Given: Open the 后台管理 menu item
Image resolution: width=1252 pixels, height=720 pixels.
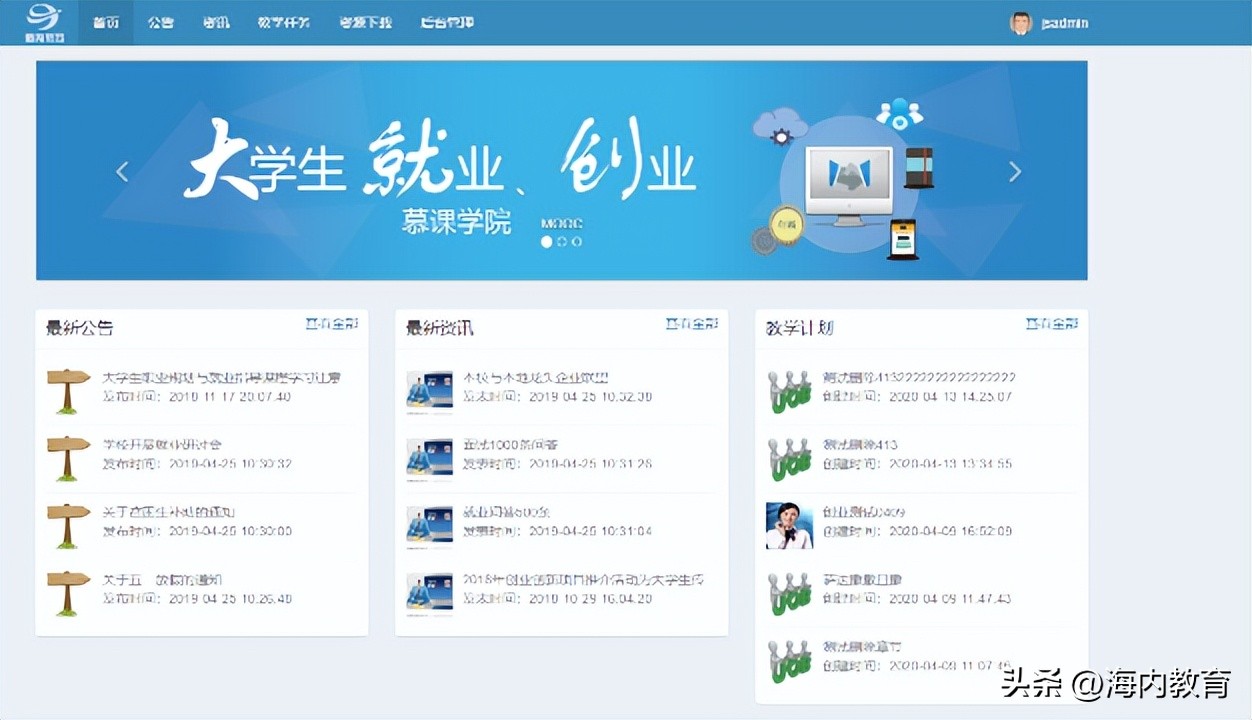Looking at the screenshot, I should click(x=446, y=21).
